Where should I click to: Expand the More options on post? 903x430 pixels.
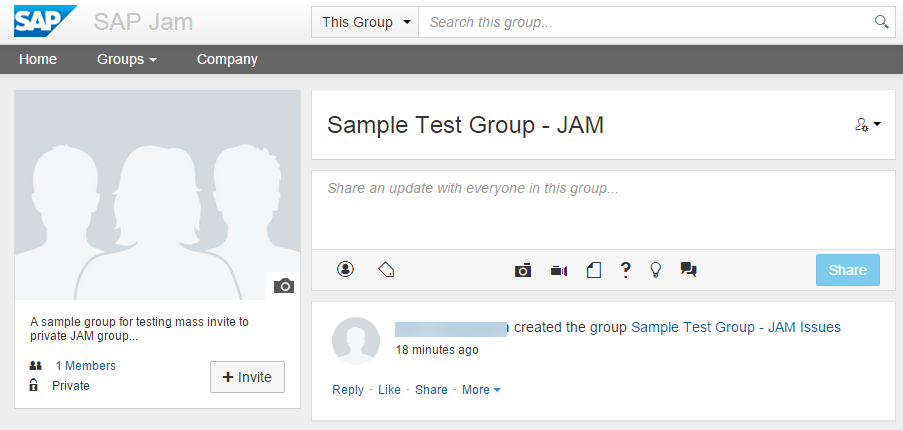coord(481,390)
